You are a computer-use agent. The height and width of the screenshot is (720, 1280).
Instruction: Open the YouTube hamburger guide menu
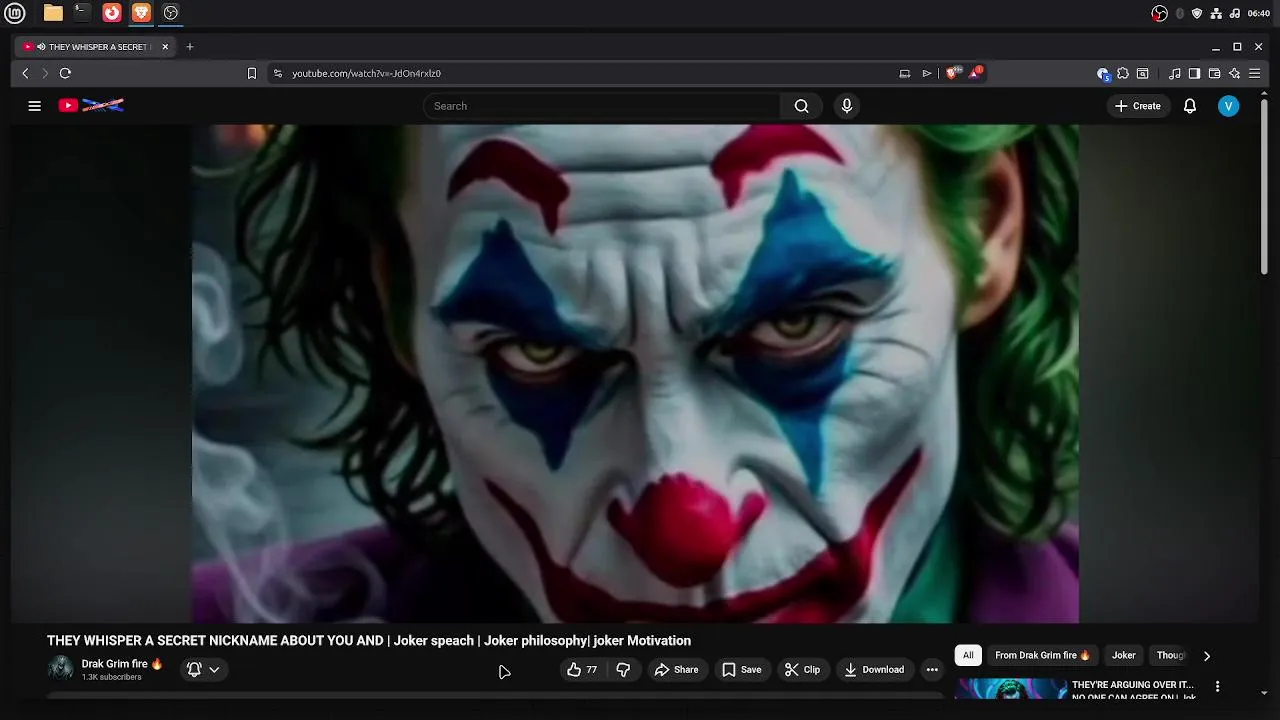(x=34, y=106)
